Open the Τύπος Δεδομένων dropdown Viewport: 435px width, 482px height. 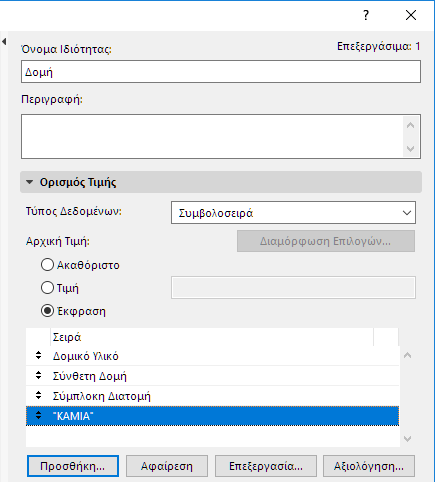click(x=293, y=213)
